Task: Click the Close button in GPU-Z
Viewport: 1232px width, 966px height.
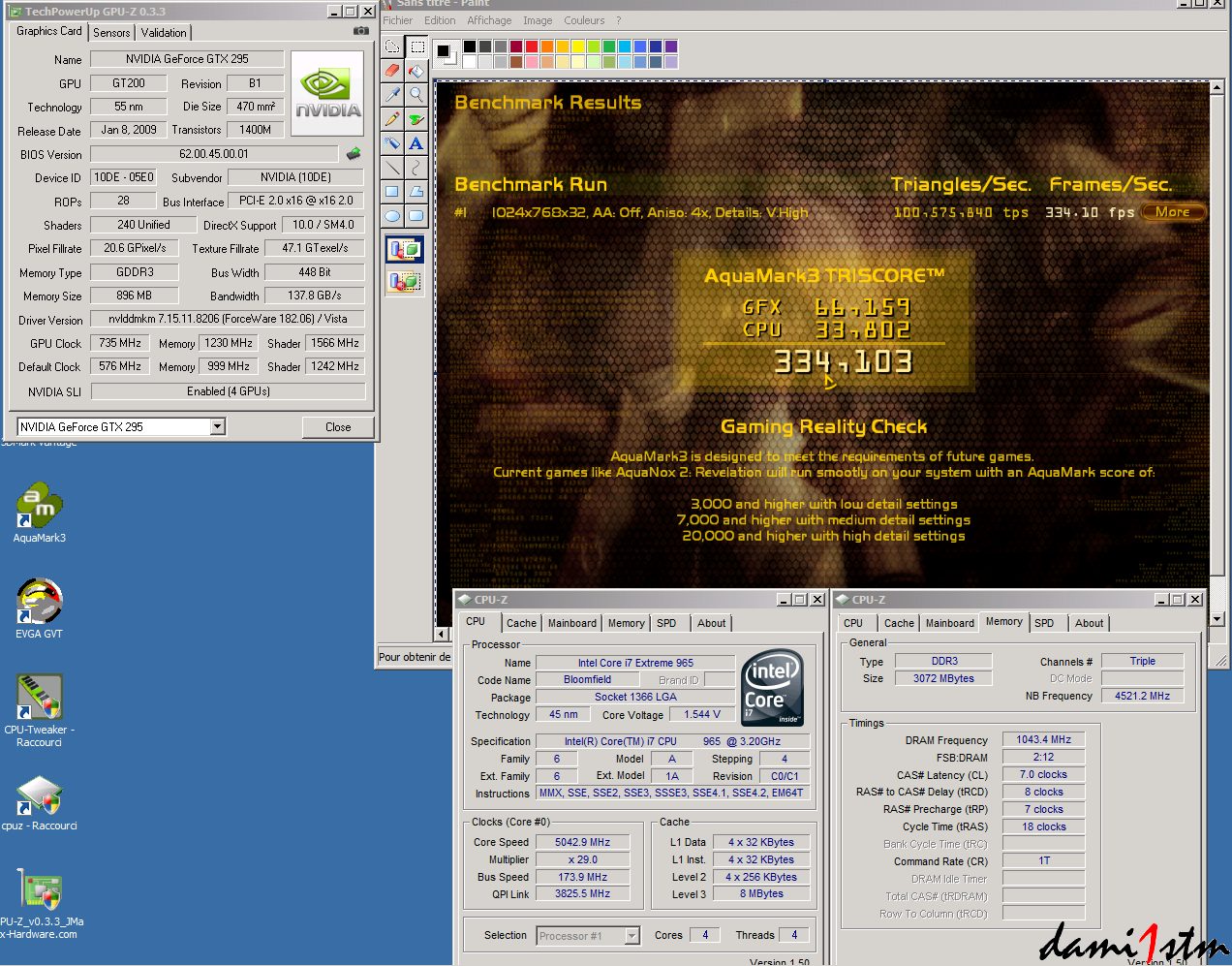Action: 338,426
